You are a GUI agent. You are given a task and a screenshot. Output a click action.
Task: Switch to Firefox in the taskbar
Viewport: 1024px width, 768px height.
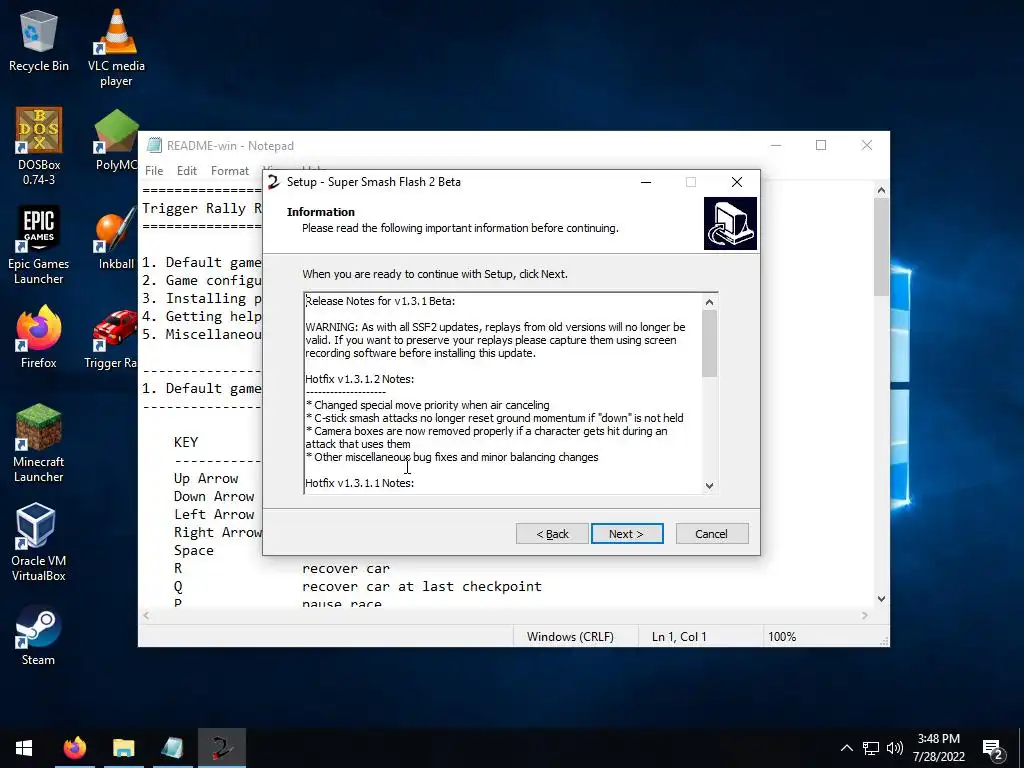pyautogui.click(x=74, y=748)
